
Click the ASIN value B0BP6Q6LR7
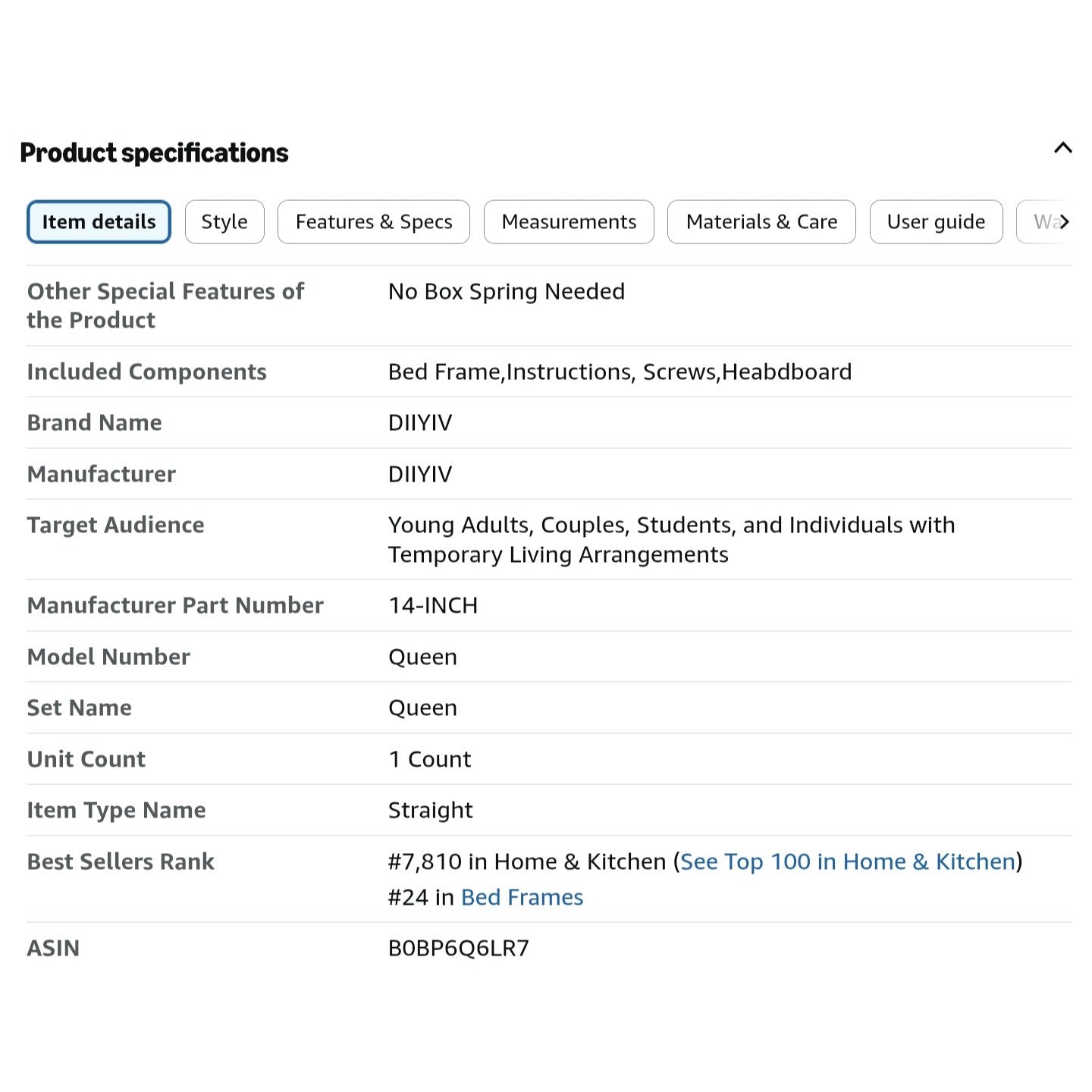[x=459, y=948]
